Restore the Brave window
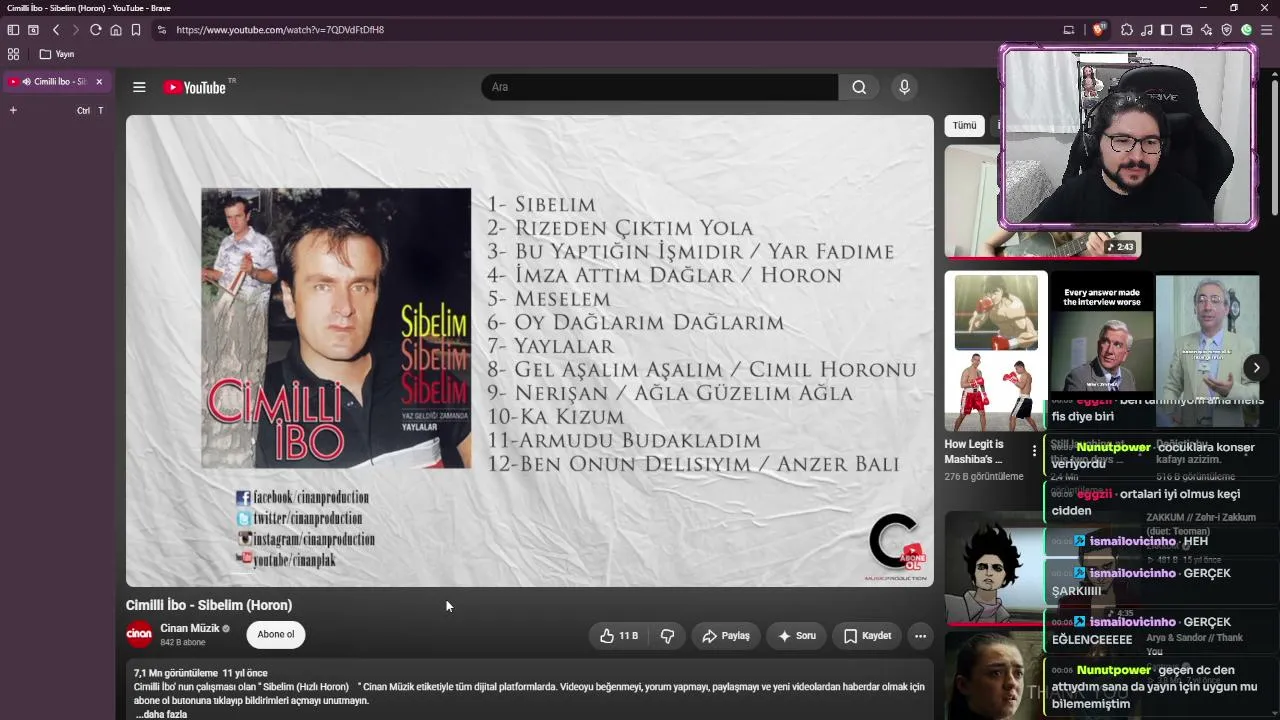Viewport: 1280px width, 720px height. pos(1234,8)
